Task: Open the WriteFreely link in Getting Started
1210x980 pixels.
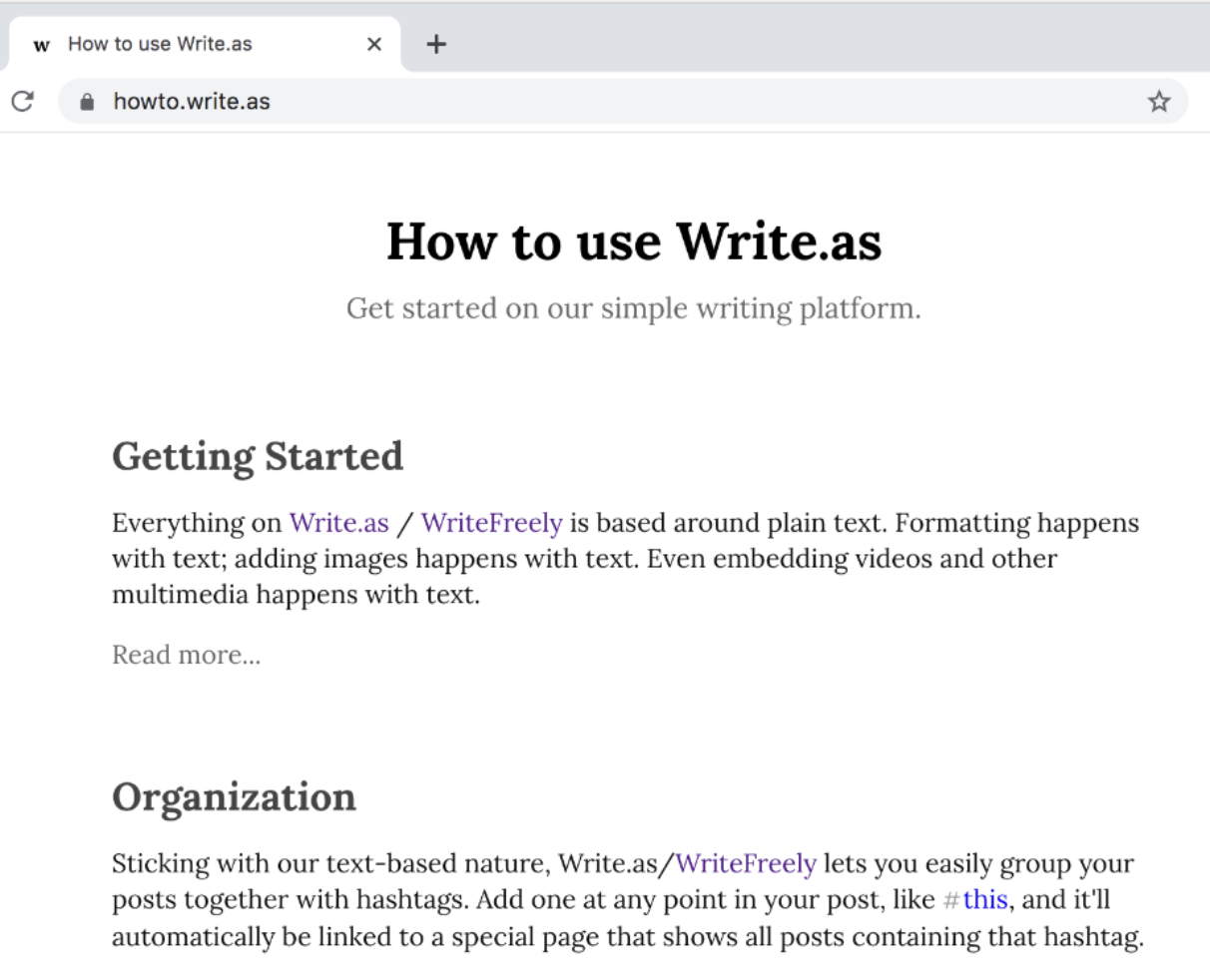Action: click(492, 523)
